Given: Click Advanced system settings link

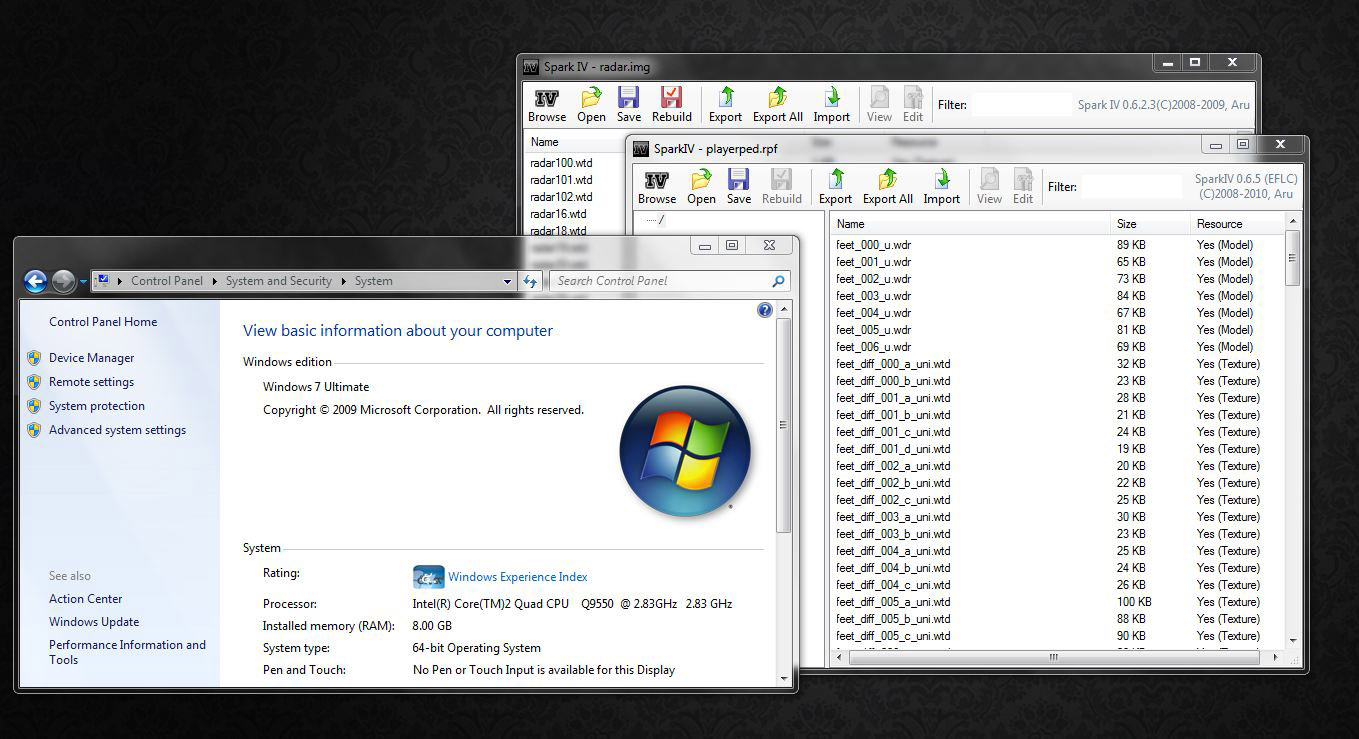Looking at the screenshot, I should pyautogui.click(x=117, y=430).
